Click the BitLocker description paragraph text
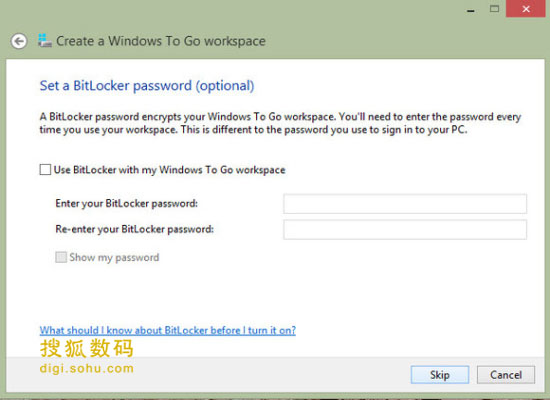Screen dimensions: 550x400 pos(280,123)
